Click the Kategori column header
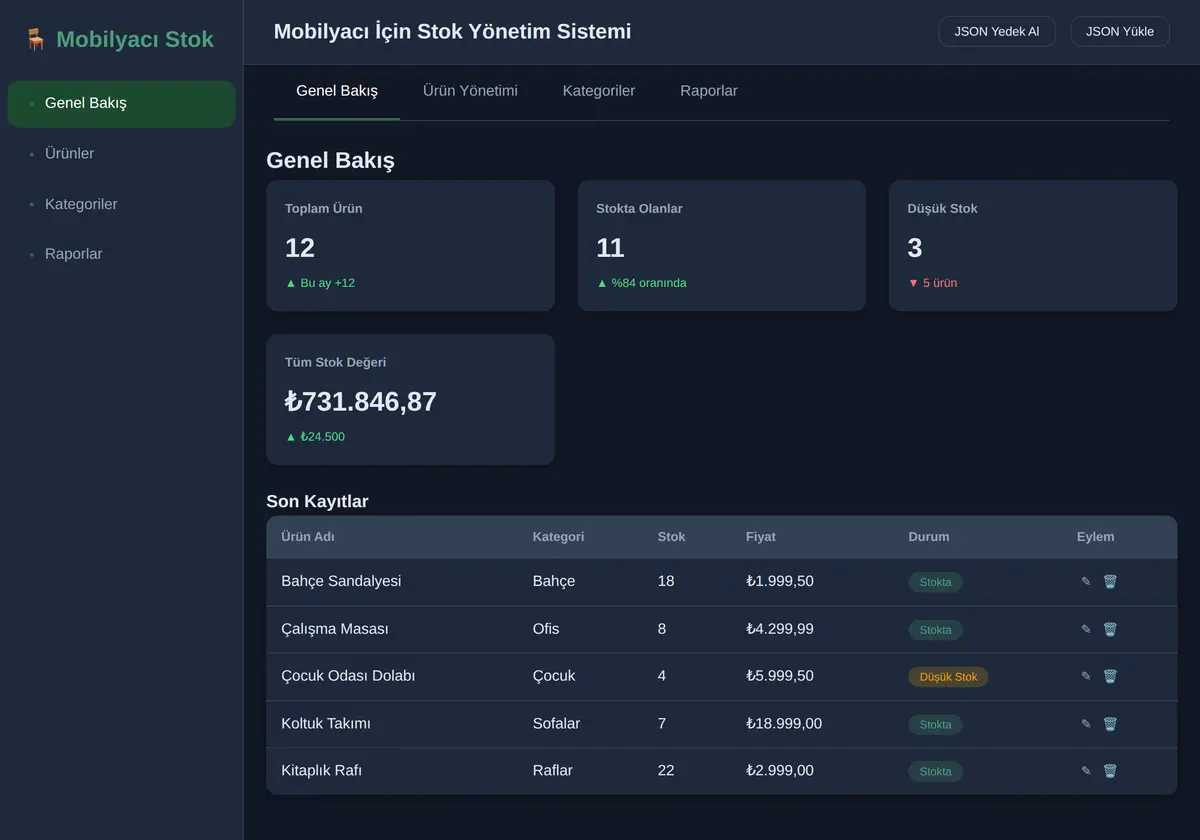Screen dimensions: 1200x840 click(558, 537)
